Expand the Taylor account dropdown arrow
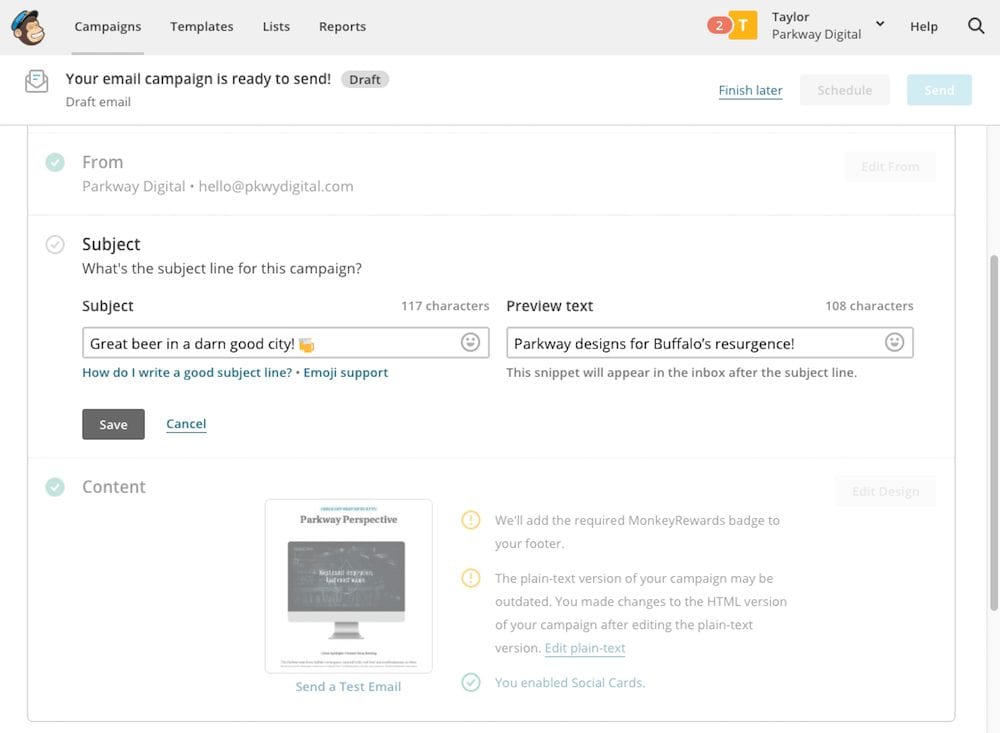1000x733 pixels. (x=880, y=24)
